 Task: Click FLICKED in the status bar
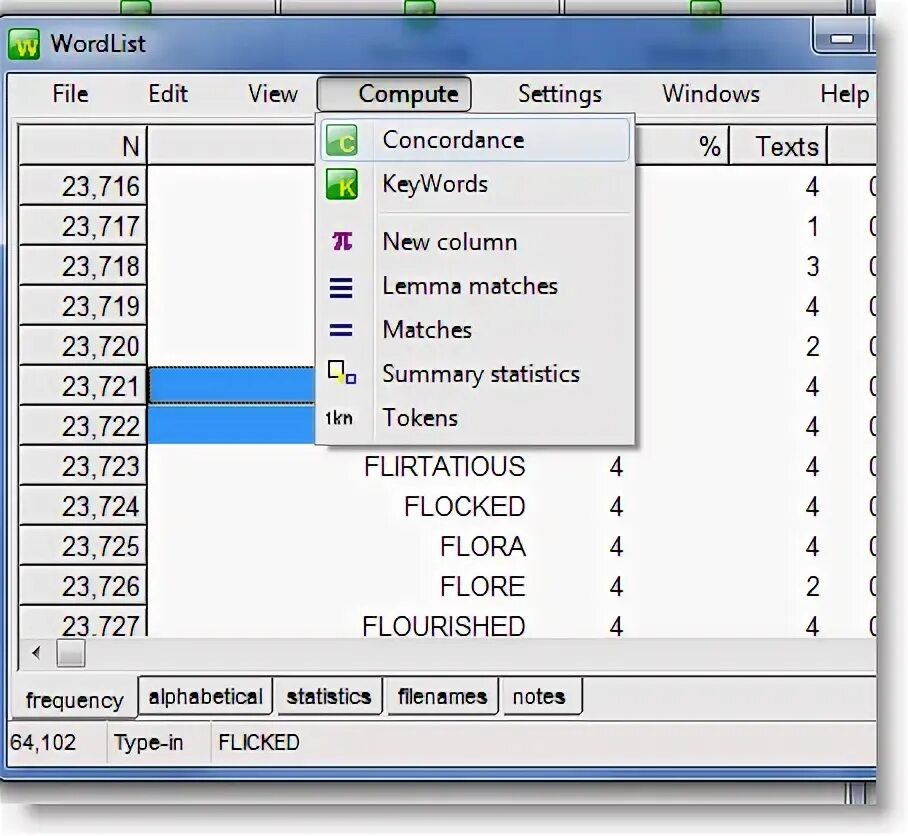coord(259,742)
